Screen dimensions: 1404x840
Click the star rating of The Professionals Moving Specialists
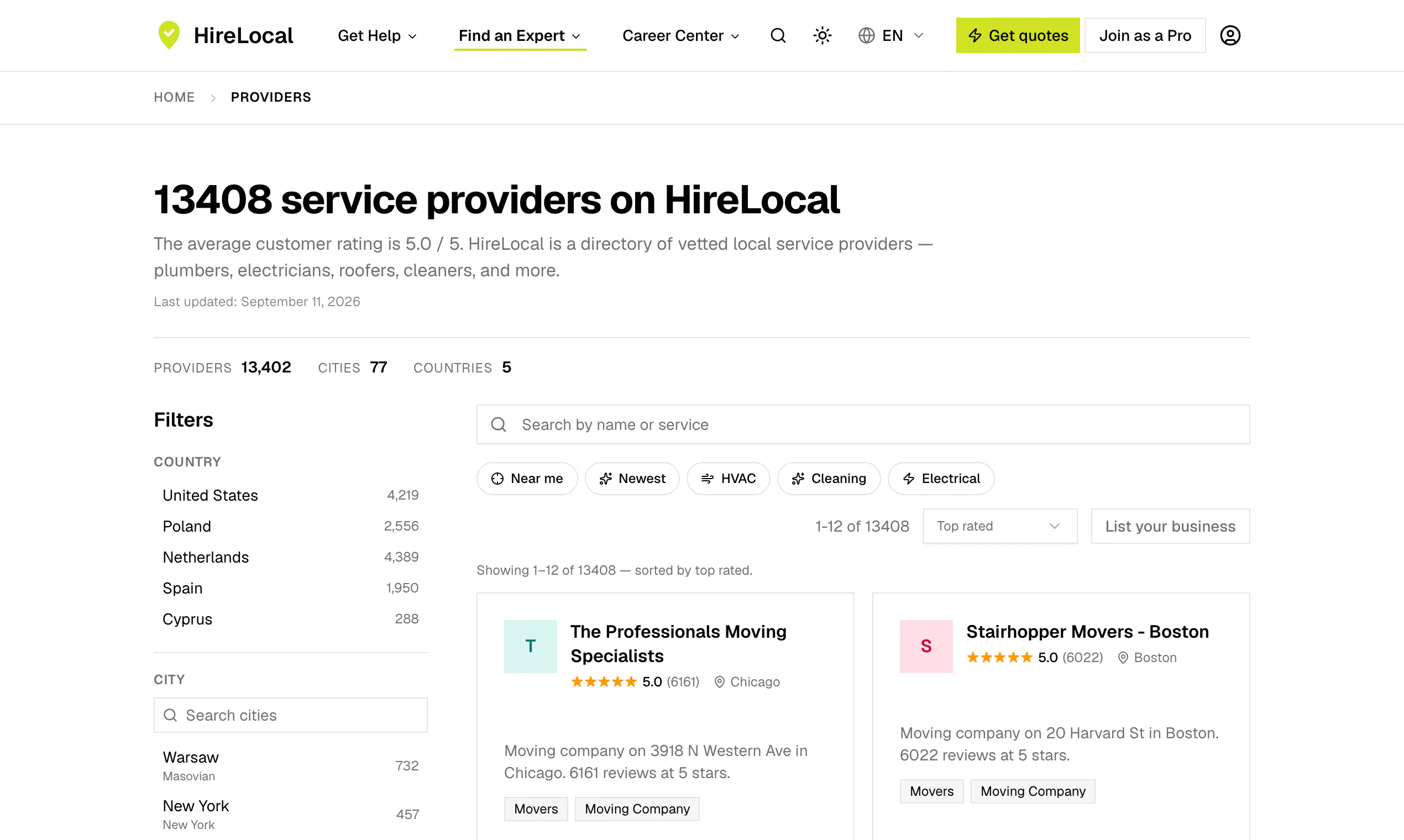pyautogui.click(x=604, y=681)
